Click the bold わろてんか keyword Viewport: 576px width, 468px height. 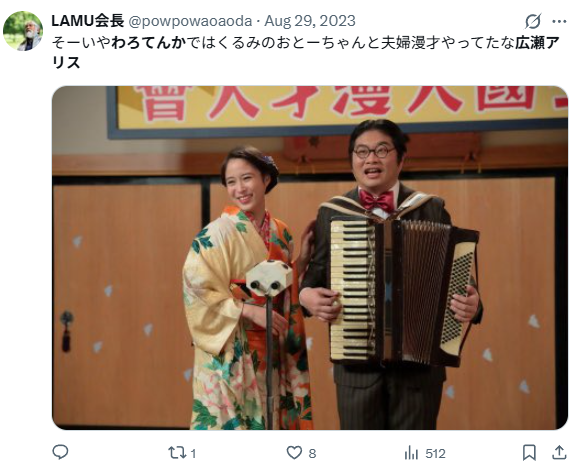coord(149,43)
